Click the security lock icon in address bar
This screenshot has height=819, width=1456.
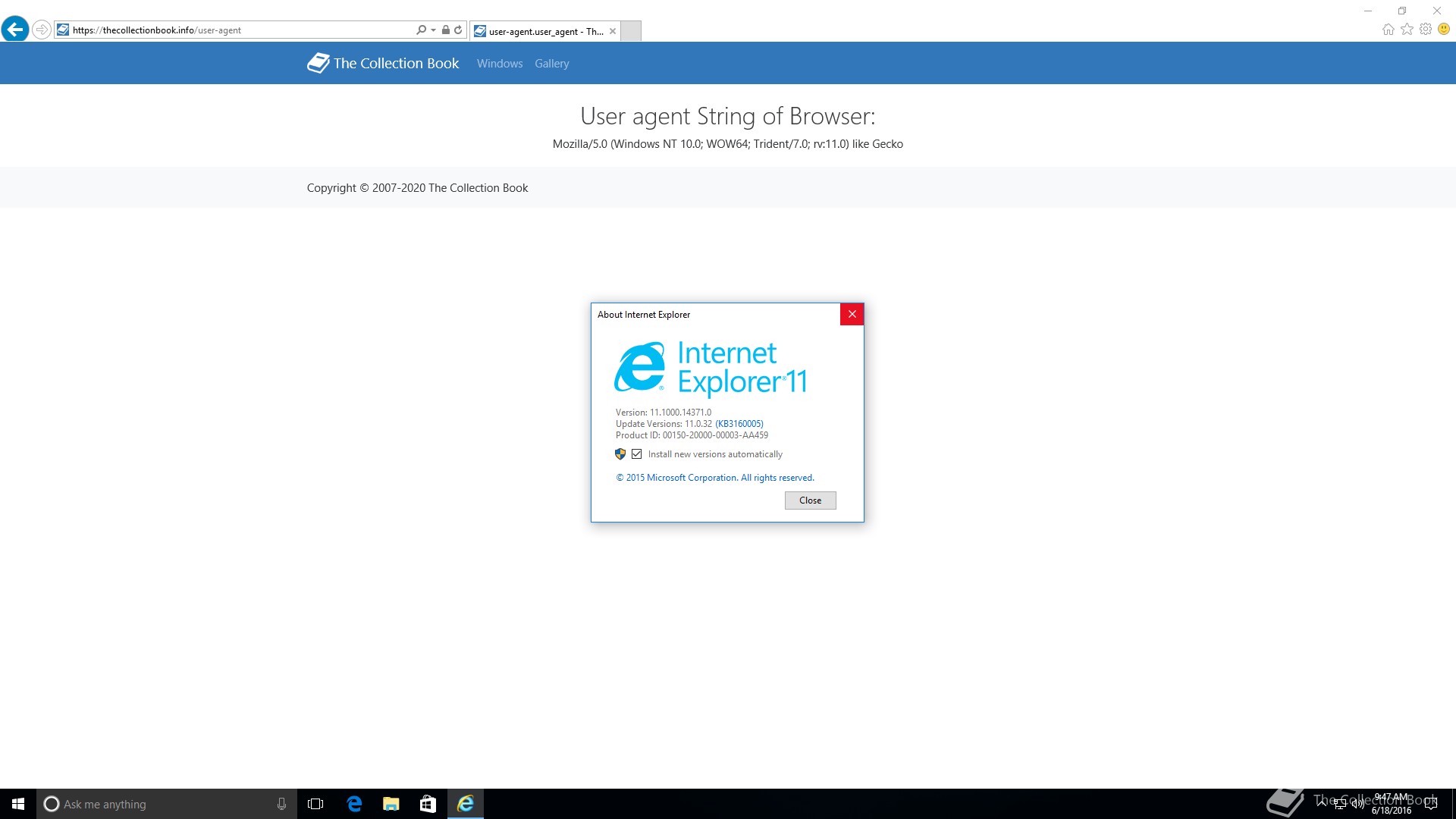coord(446,30)
